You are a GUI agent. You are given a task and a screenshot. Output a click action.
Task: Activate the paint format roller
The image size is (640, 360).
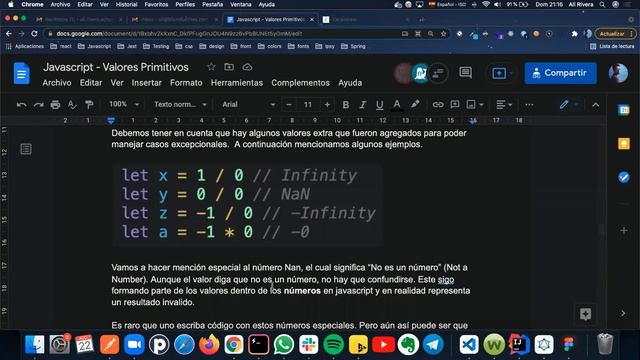(x=89, y=105)
